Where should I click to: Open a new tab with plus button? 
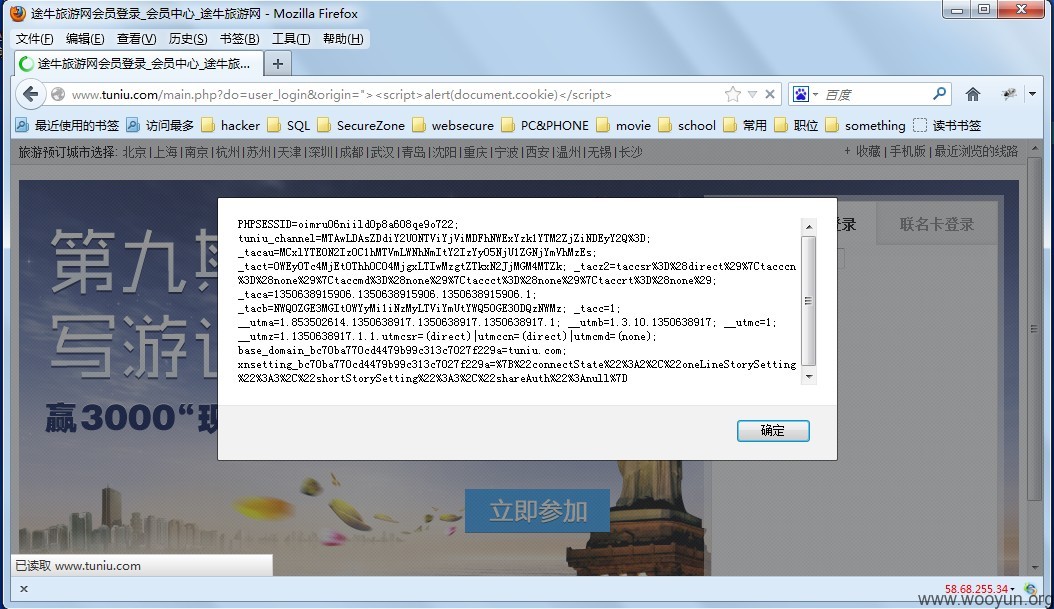pos(278,64)
